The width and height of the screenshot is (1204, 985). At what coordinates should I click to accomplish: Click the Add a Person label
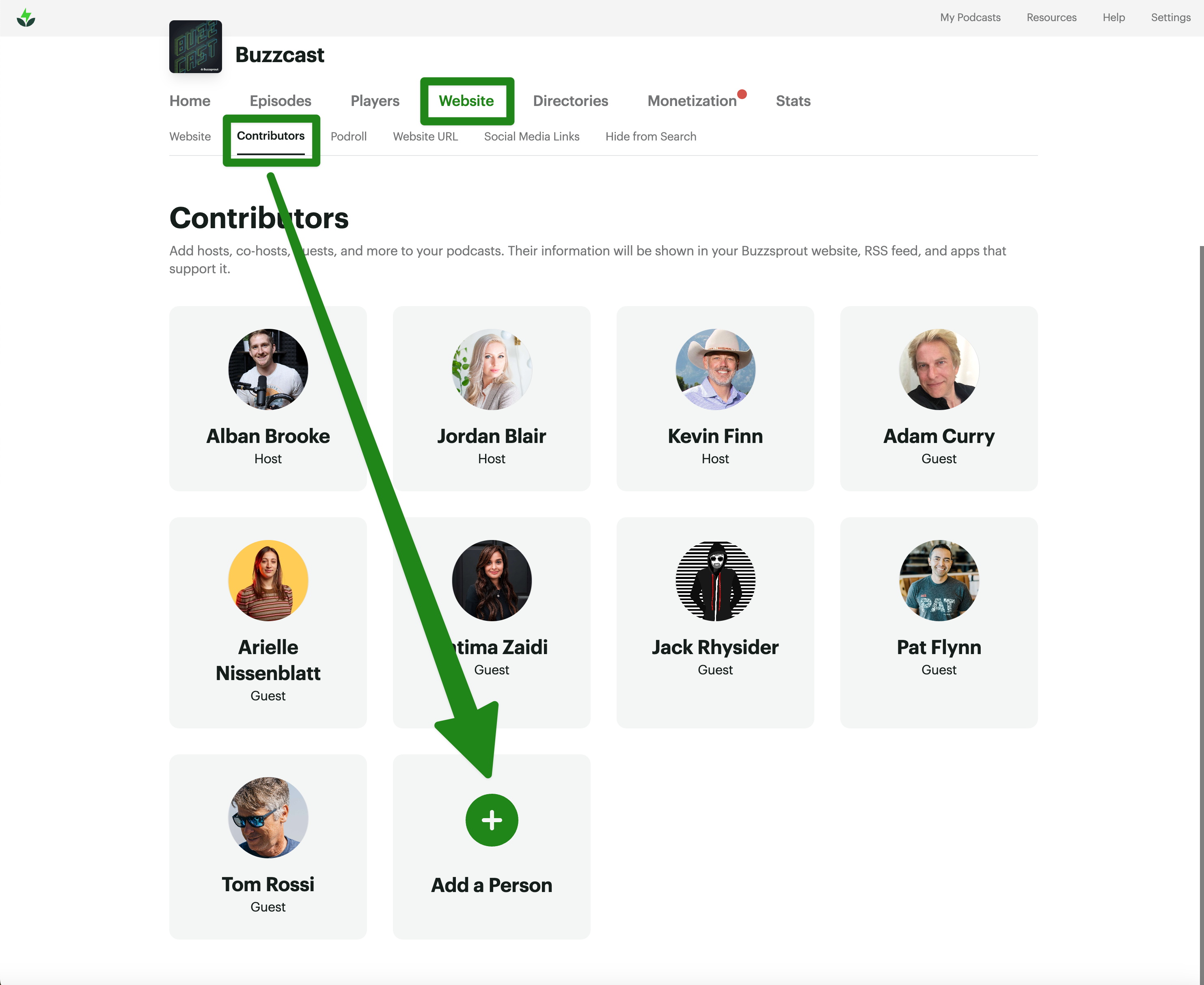click(x=491, y=885)
